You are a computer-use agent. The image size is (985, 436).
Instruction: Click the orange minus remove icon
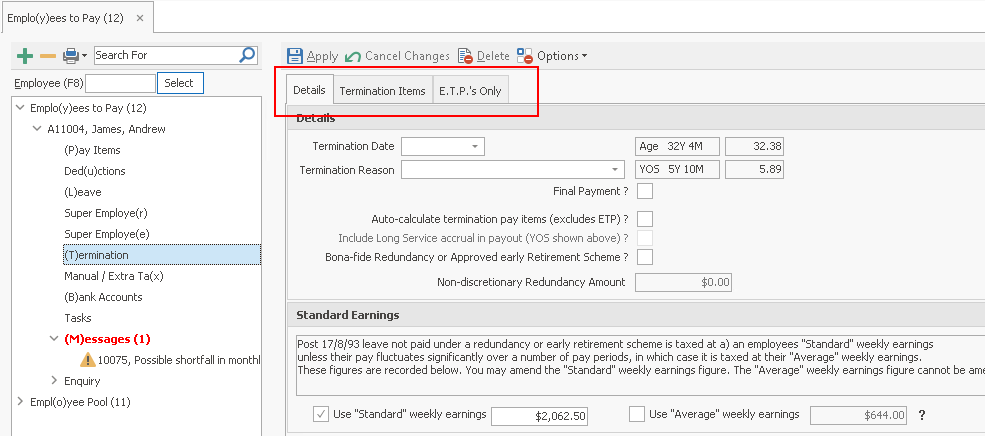[x=47, y=55]
